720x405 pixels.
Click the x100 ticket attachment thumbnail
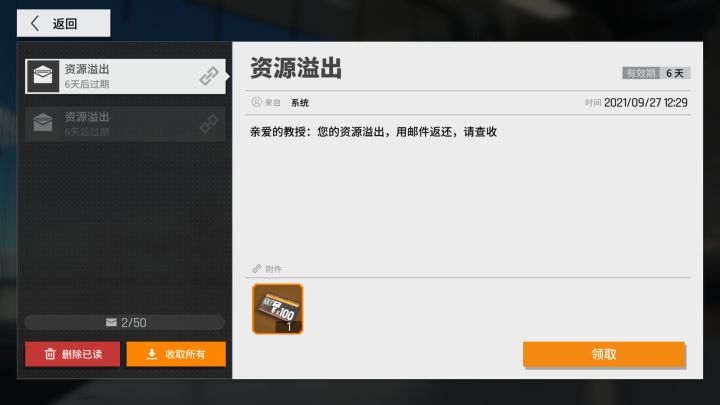pyautogui.click(x=277, y=309)
